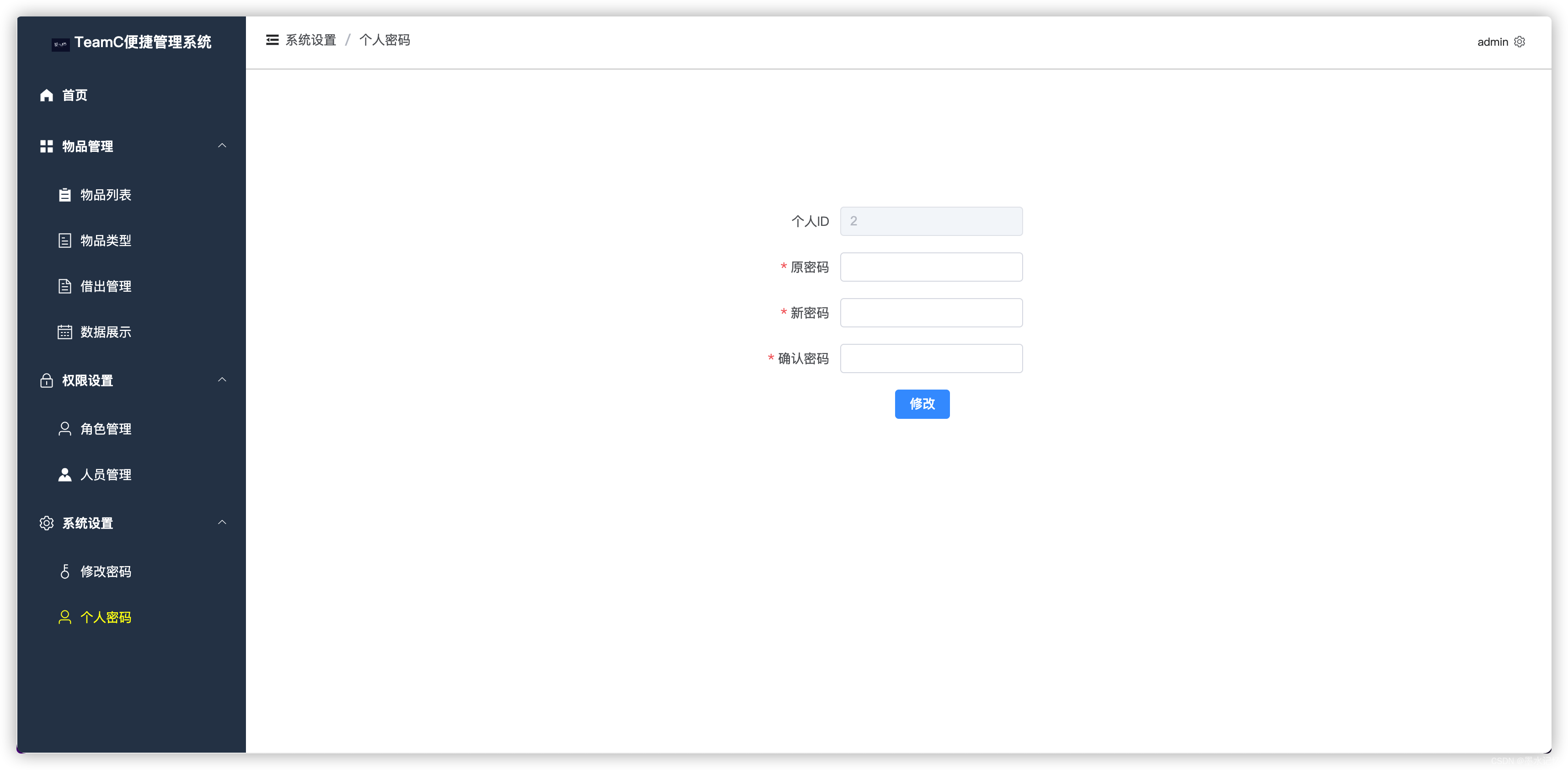Click the 新密码 form label

pyautogui.click(x=810, y=313)
